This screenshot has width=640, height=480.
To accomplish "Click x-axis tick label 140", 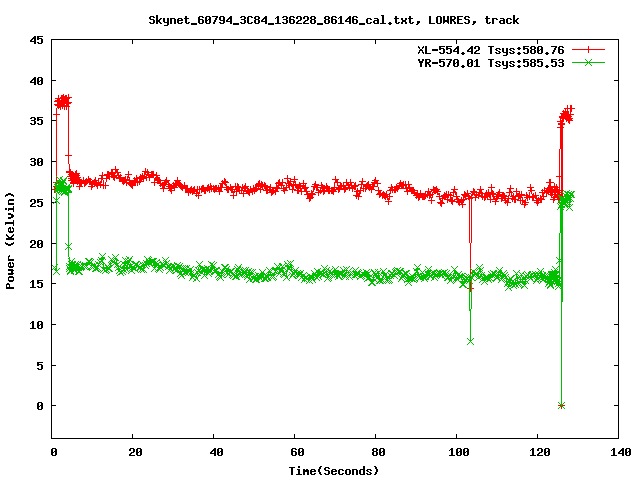I will pos(621,452).
